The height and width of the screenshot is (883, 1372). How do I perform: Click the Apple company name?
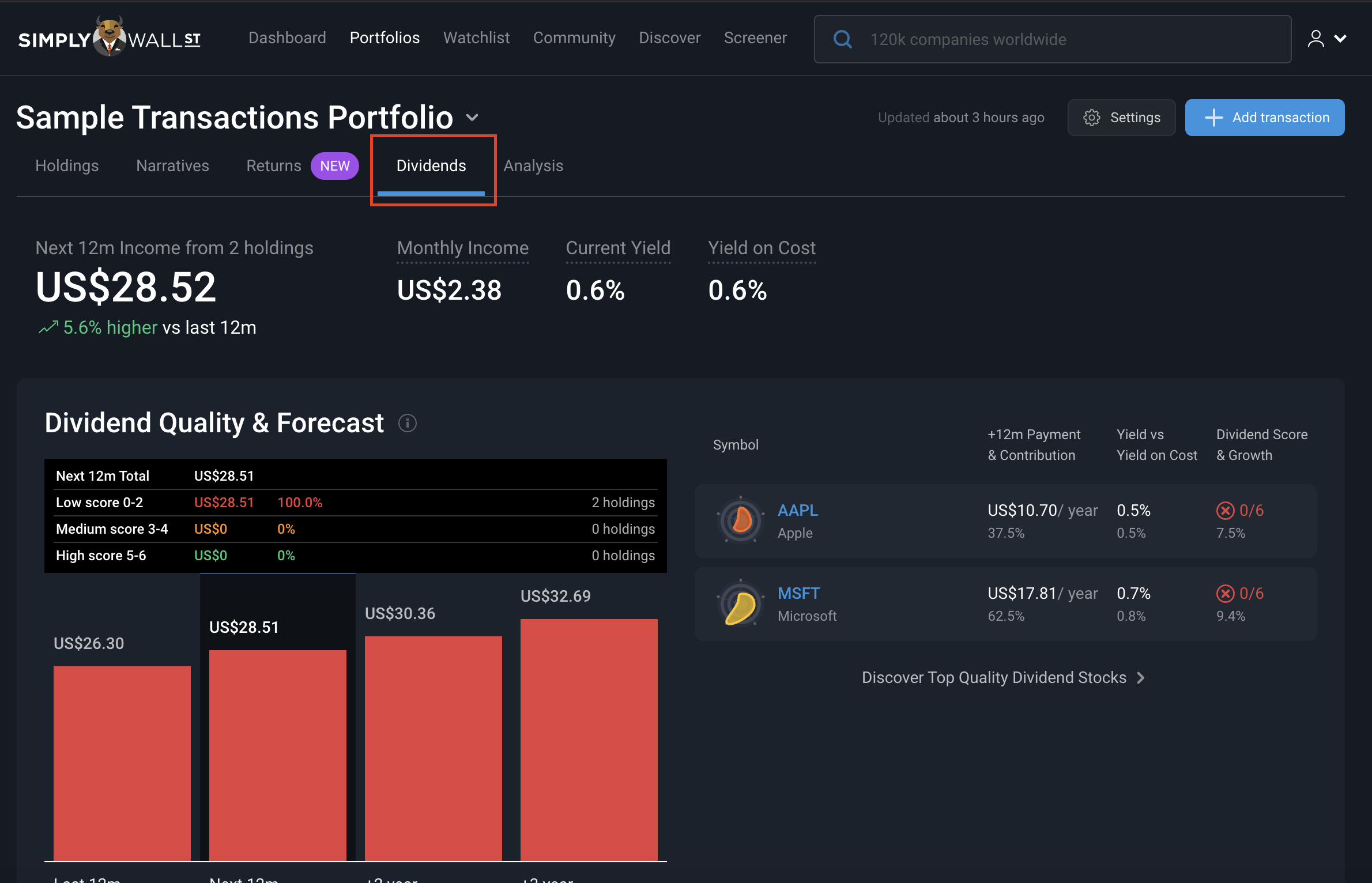pos(795,533)
